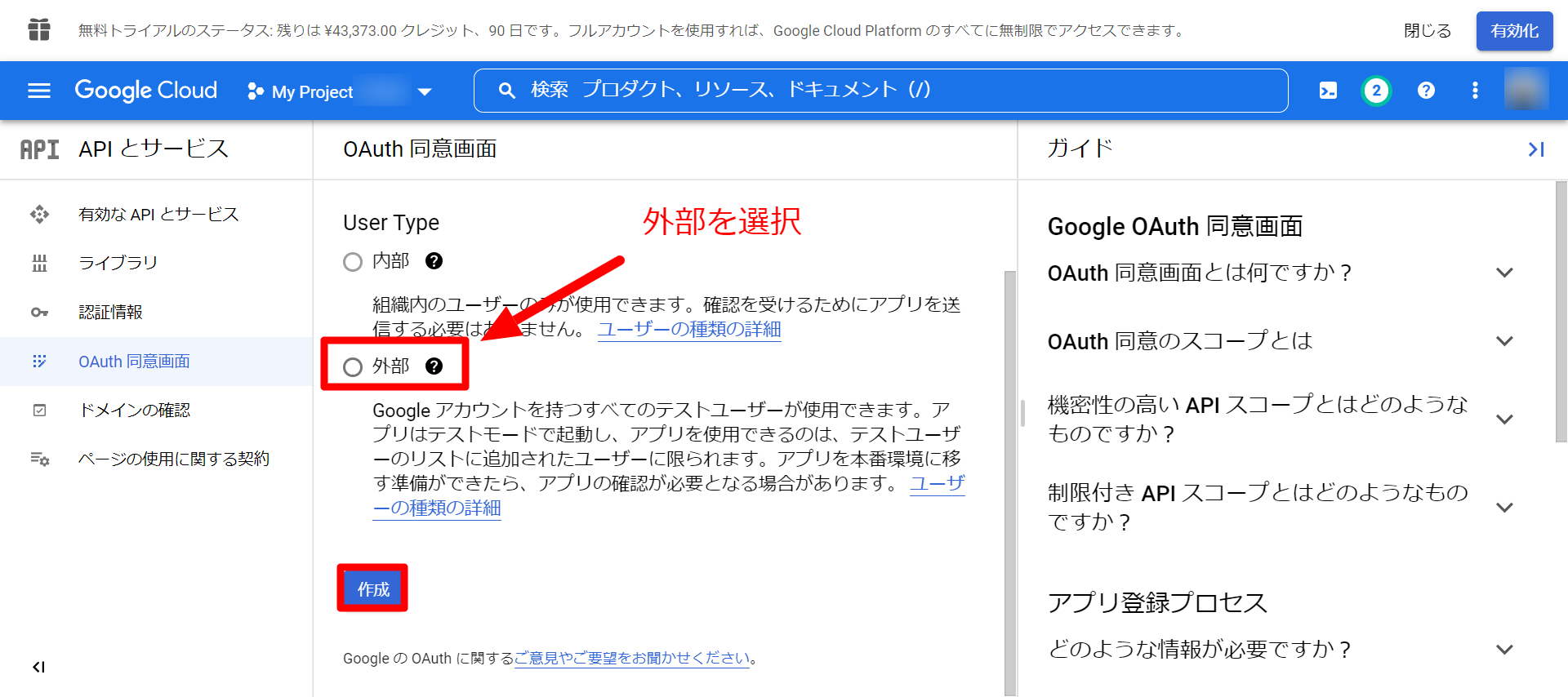Click the main content vertical scrollbar
The width and height of the screenshot is (1568, 697).
[1010, 482]
